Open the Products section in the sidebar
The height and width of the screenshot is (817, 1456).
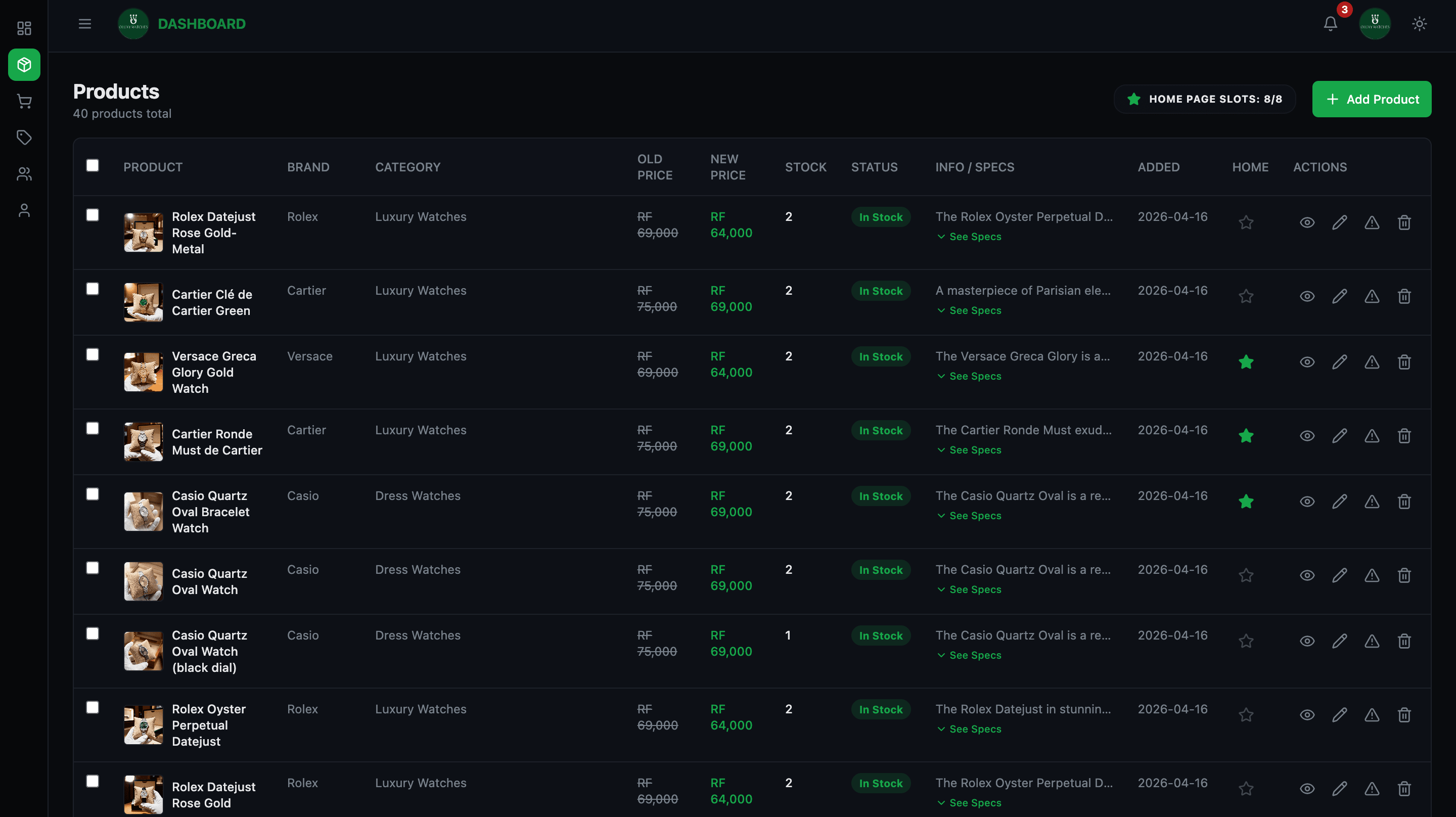point(24,64)
